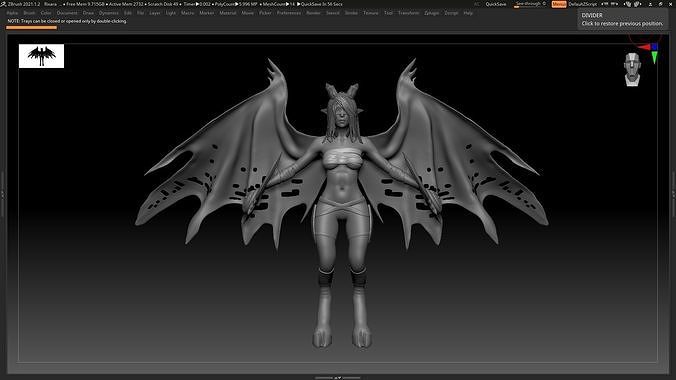Open the Picker menu
Viewport: 676px width, 380px height.
(x=265, y=13)
